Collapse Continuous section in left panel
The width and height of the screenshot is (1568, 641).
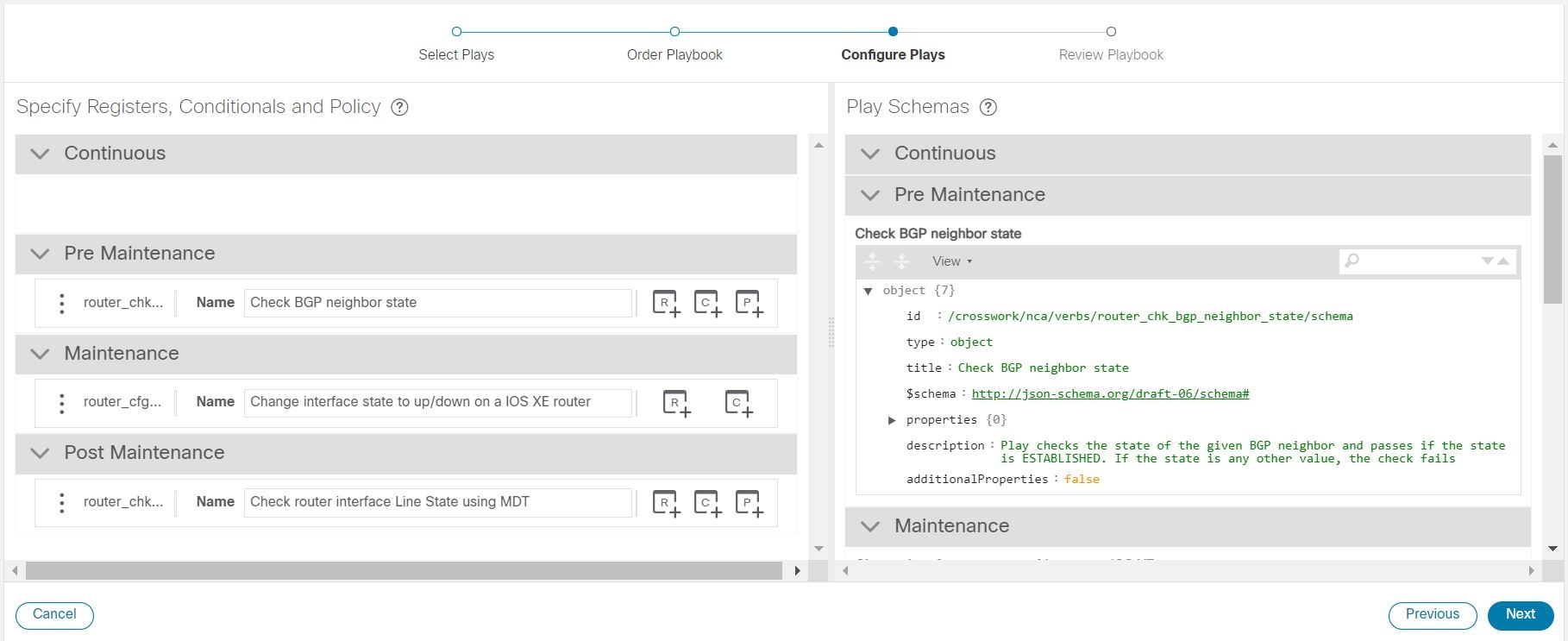tap(40, 154)
